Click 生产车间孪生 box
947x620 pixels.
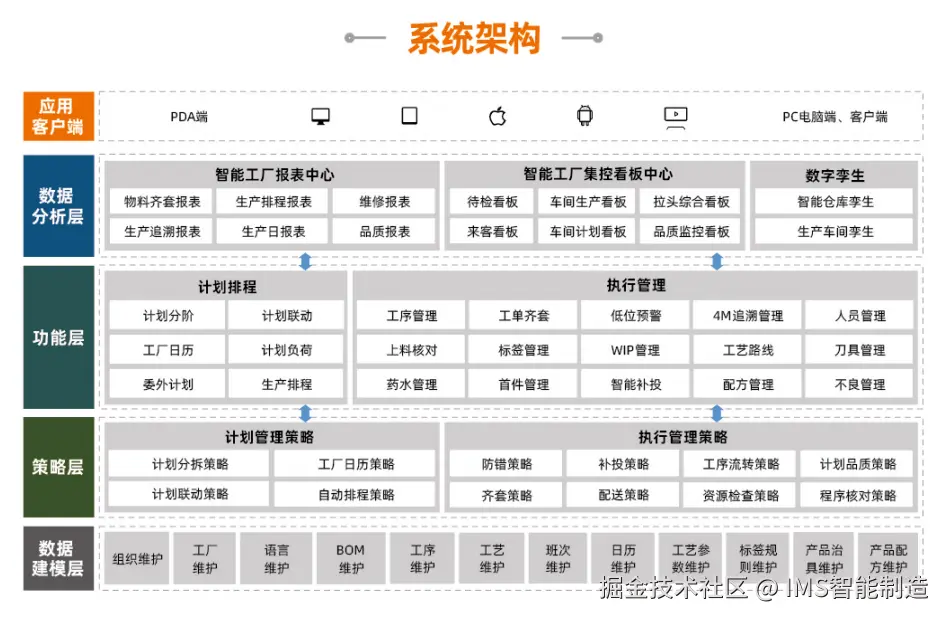point(835,231)
